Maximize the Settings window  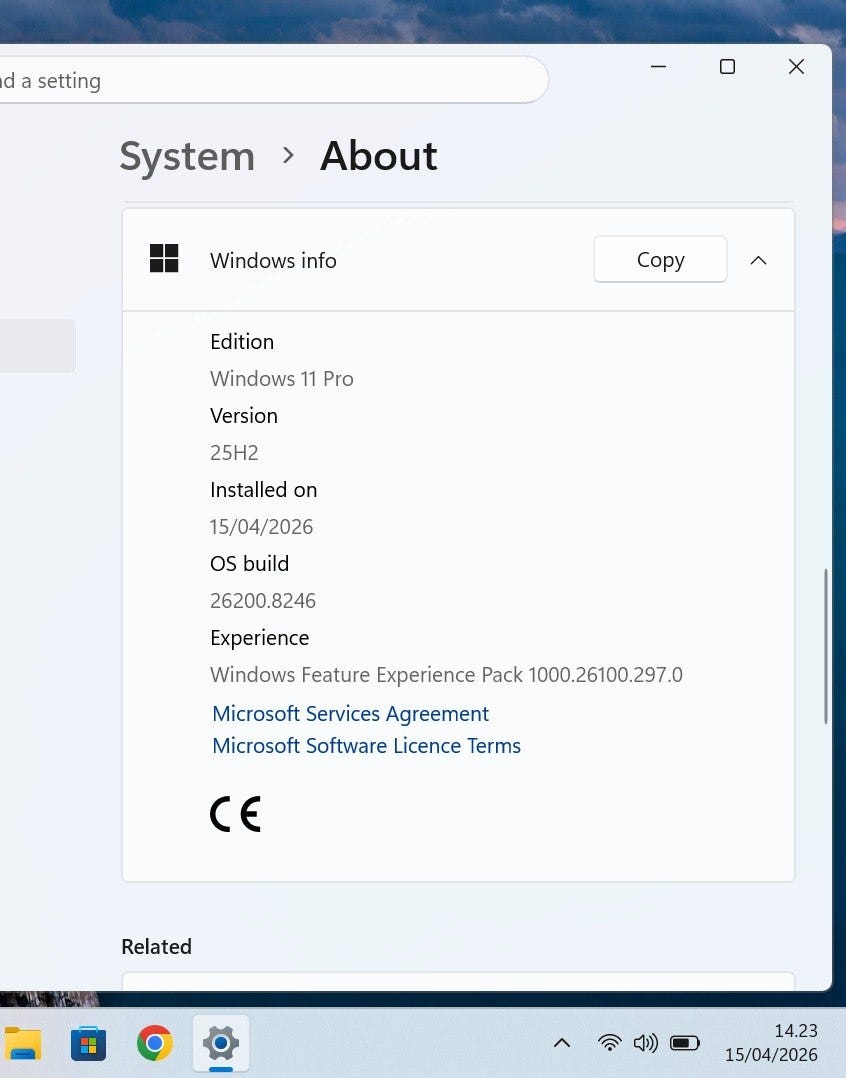[x=727, y=66]
